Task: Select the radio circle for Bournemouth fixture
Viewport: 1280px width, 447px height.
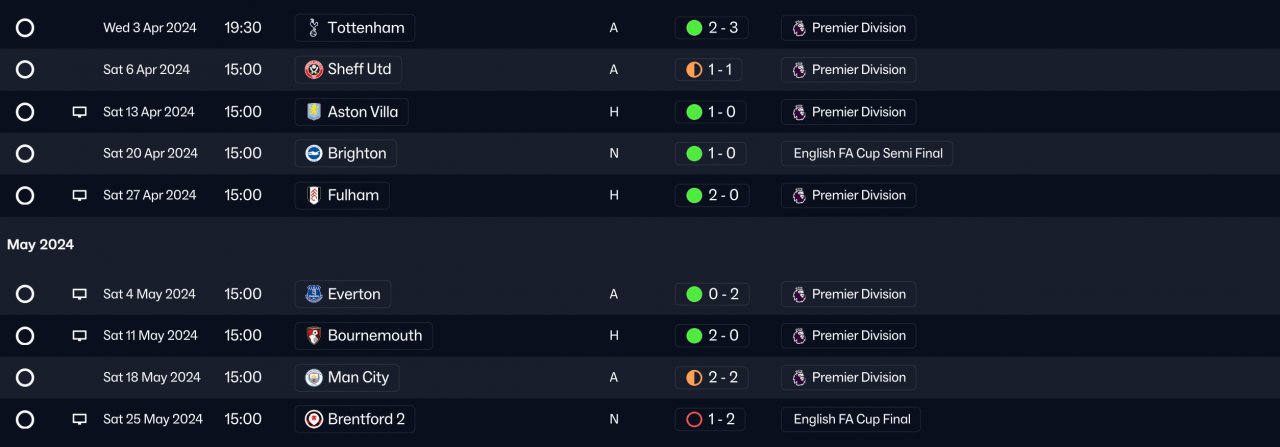Action: pos(25,336)
